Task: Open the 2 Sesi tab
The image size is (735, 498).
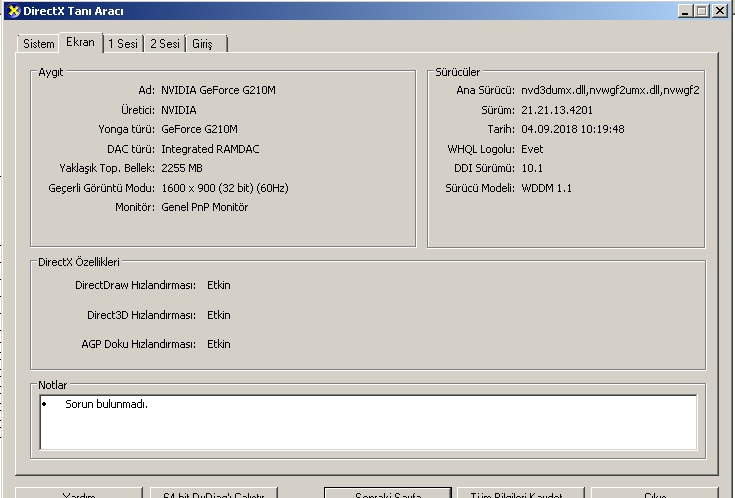Action: pos(165,44)
